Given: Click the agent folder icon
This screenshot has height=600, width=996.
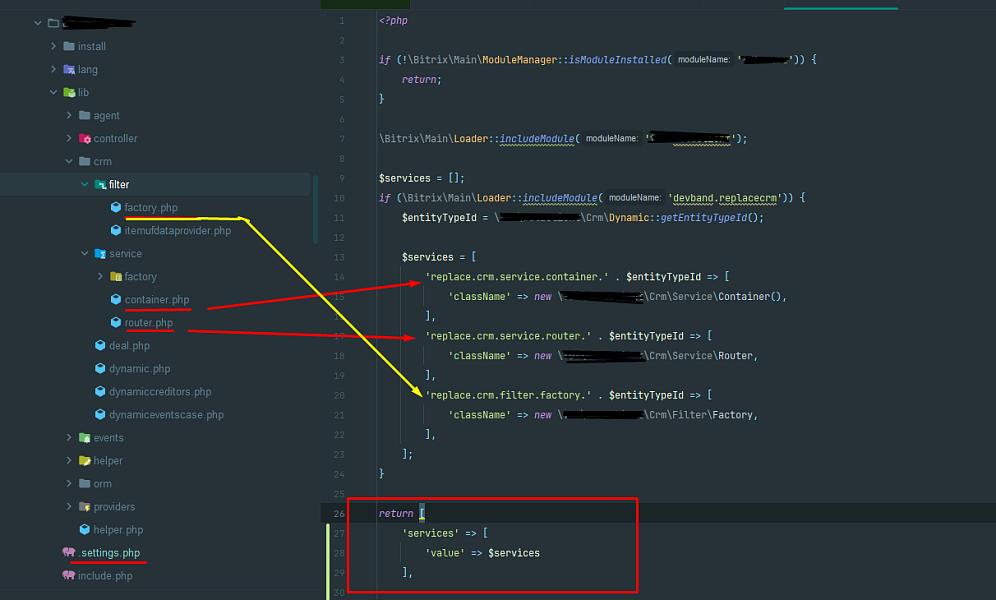Looking at the screenshot, I should click(84, 115).
